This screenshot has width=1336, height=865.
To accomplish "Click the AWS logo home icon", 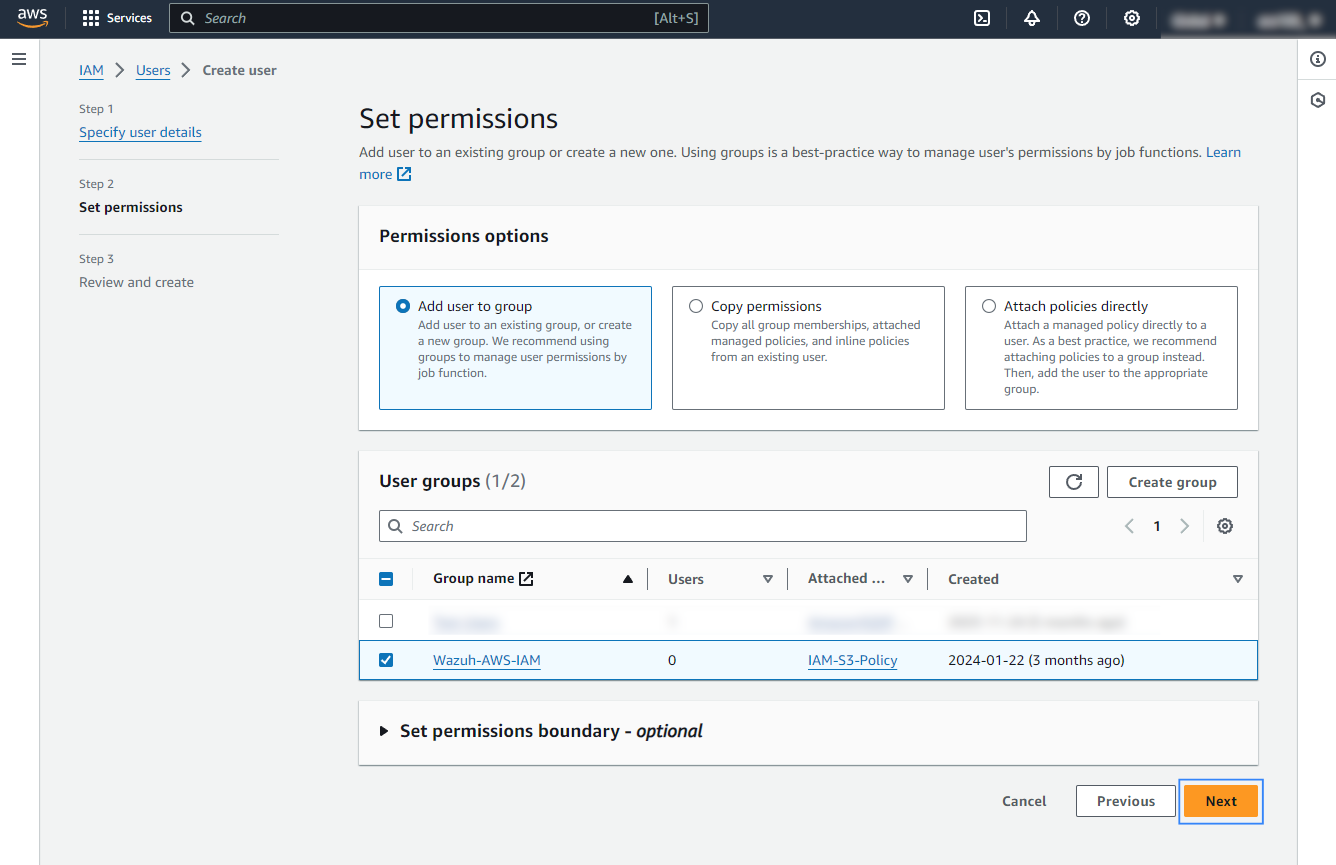I will (x=32, y=18).
